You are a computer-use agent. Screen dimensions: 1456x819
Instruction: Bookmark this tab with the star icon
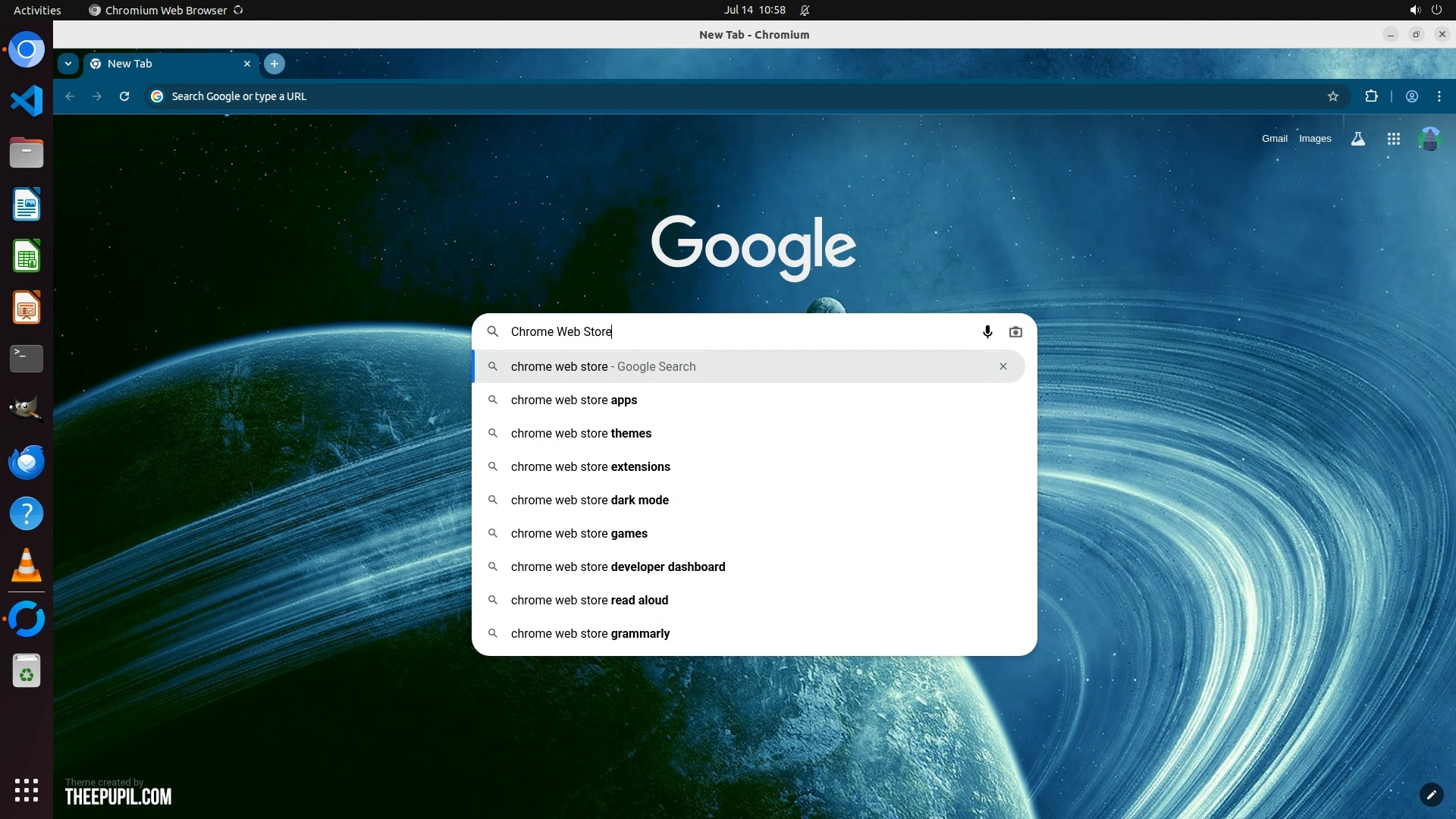[x=1333, y=96]
